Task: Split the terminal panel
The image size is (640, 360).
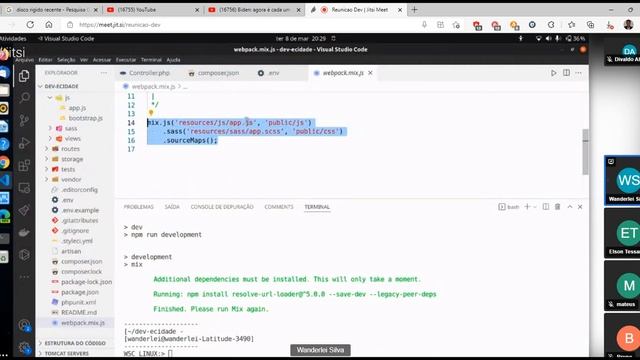Action: pyautogui.click(x=546, y=207)
